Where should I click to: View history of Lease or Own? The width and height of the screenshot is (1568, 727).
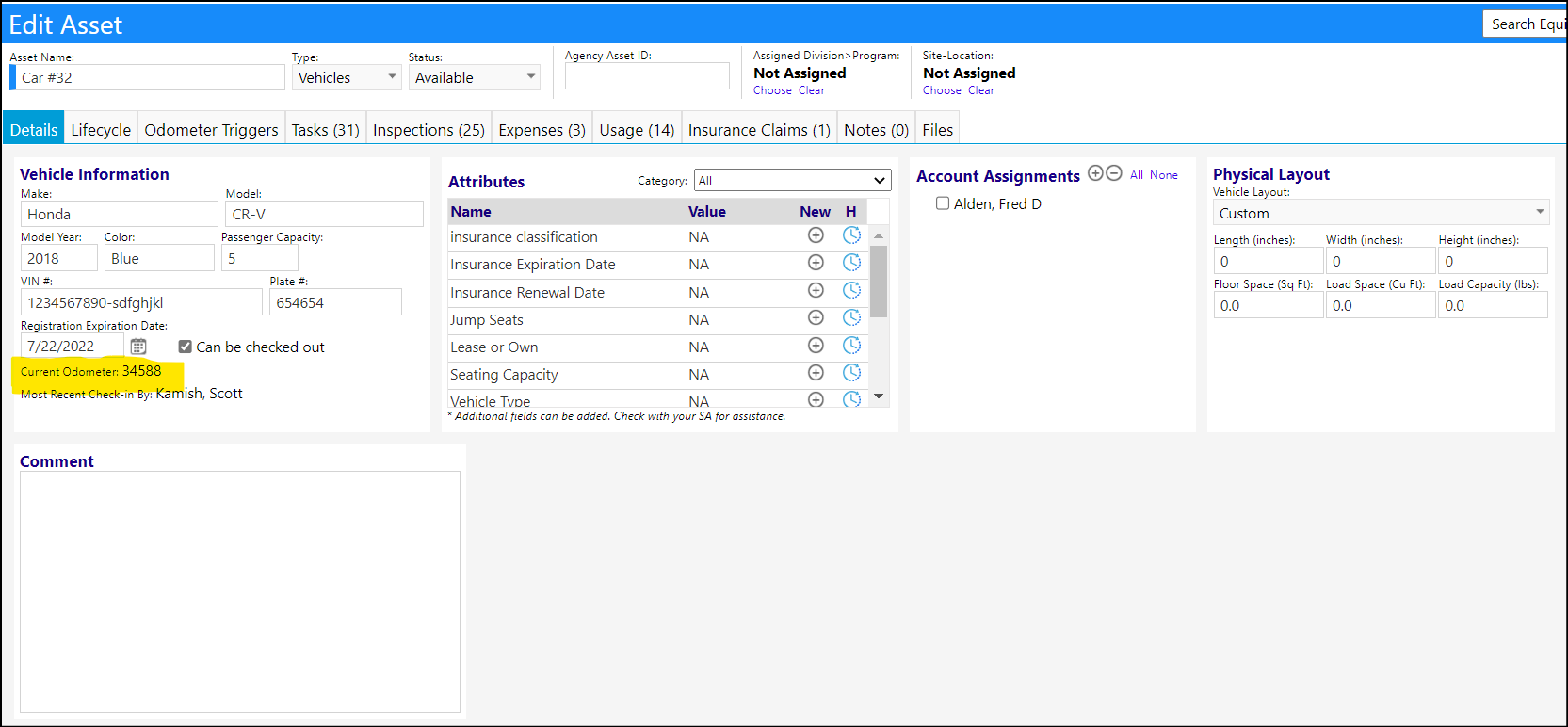click(851, 346)
